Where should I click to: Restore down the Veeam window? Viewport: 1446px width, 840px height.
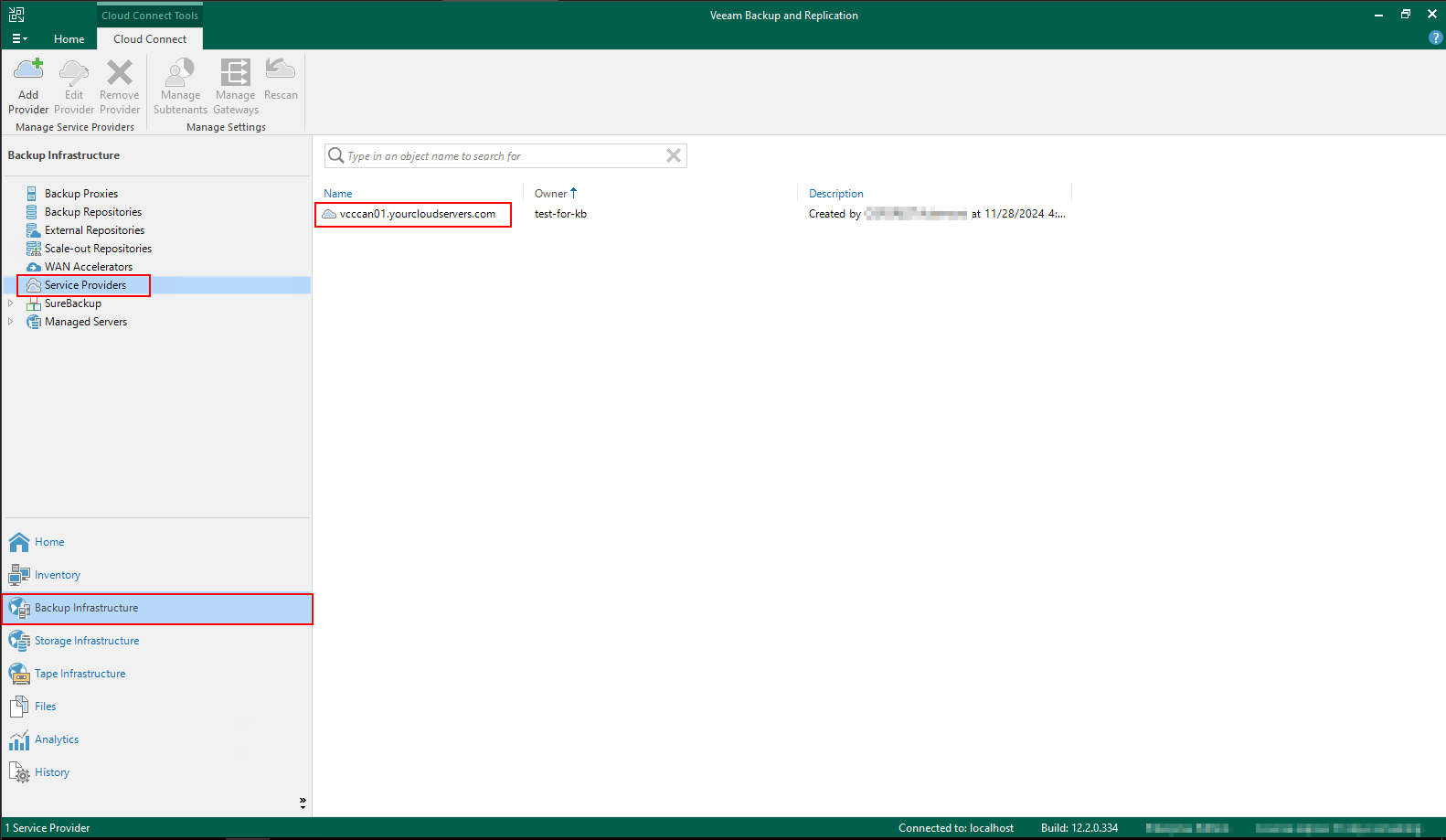(1406, 15)
